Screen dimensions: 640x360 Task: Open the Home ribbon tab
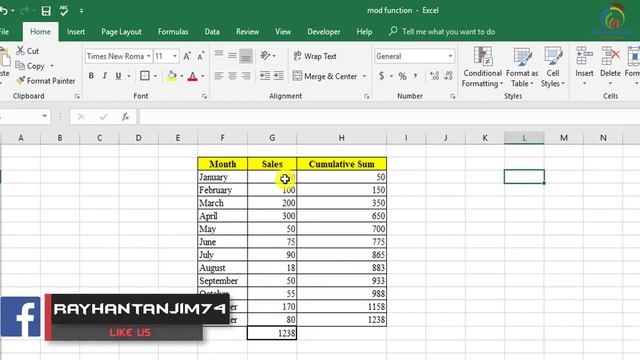click(40, 32)
